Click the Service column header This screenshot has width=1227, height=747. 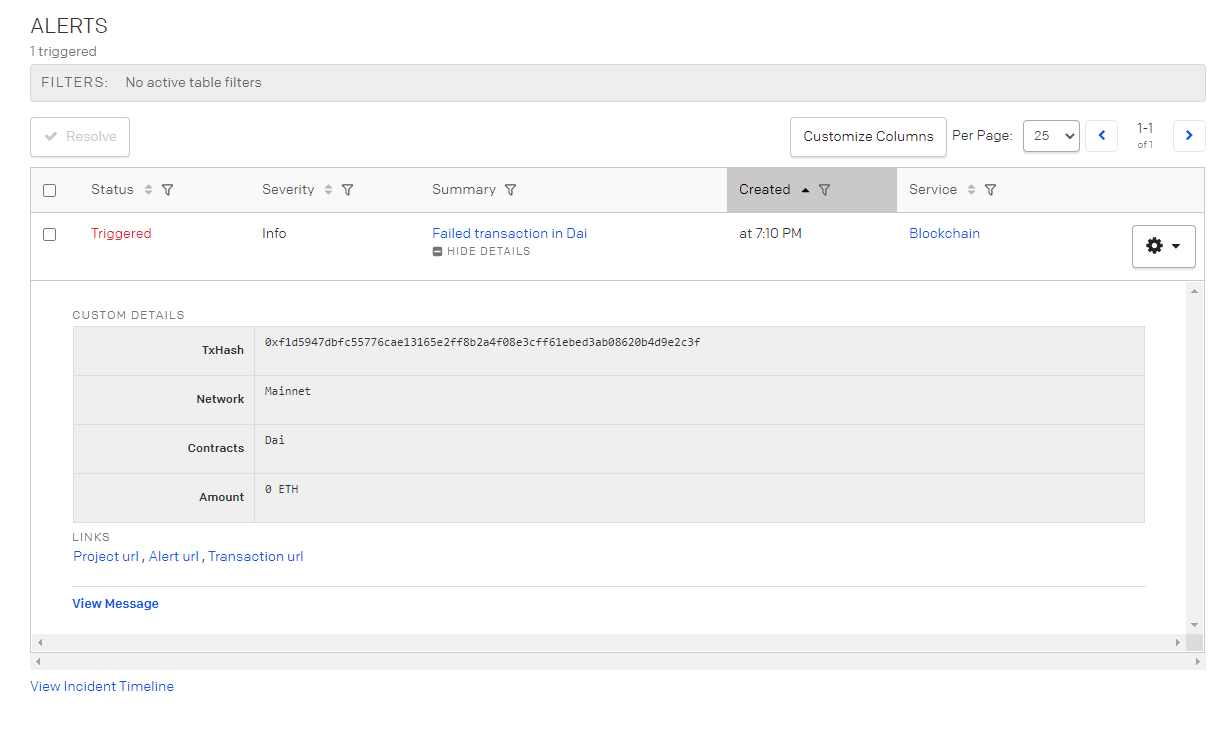pos(933,190)
